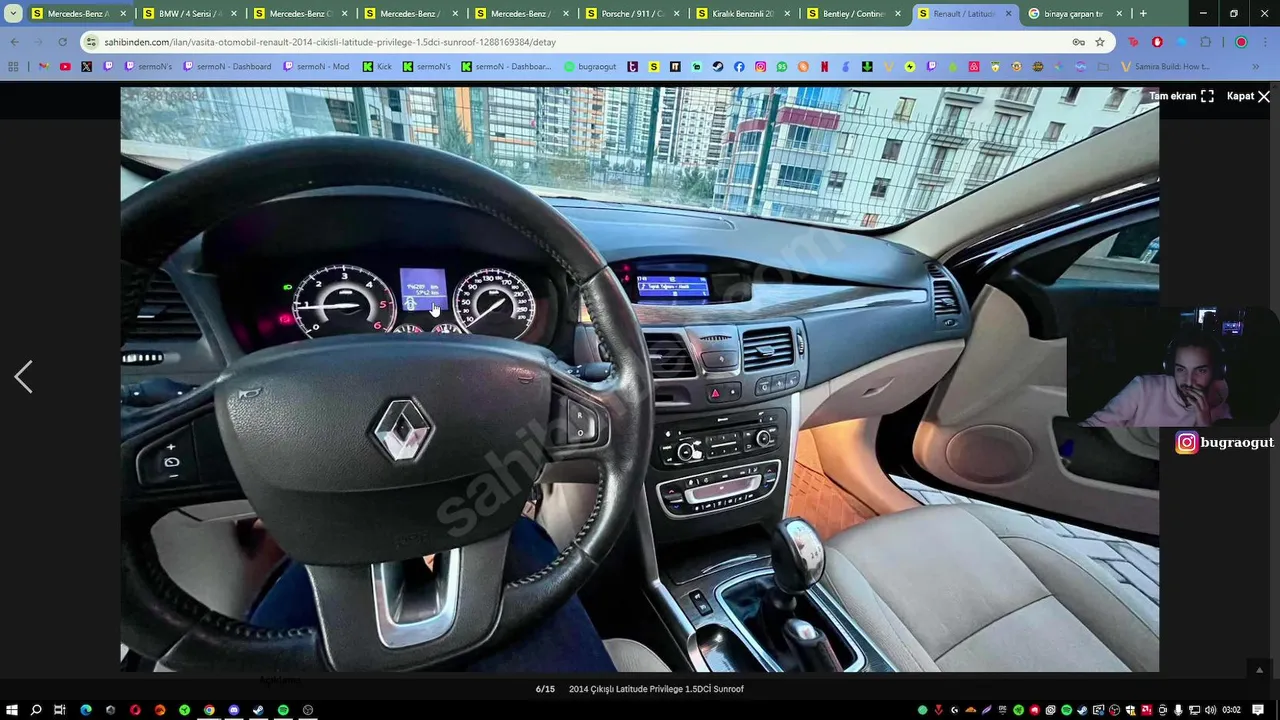Reload the sahibinden page
The height and width of the screenshot is (720, 1280).
[62, 42]
